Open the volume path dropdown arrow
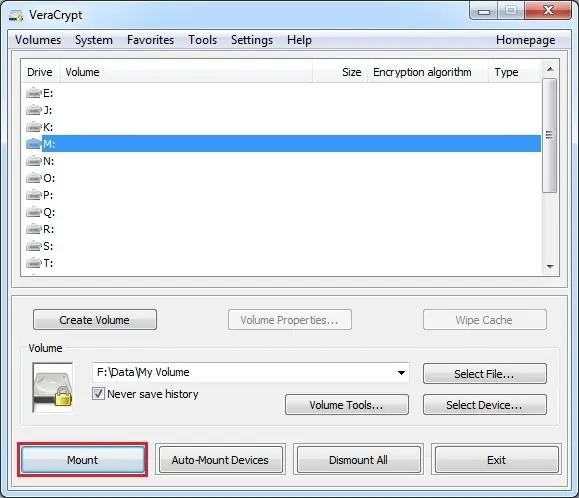 401,372
